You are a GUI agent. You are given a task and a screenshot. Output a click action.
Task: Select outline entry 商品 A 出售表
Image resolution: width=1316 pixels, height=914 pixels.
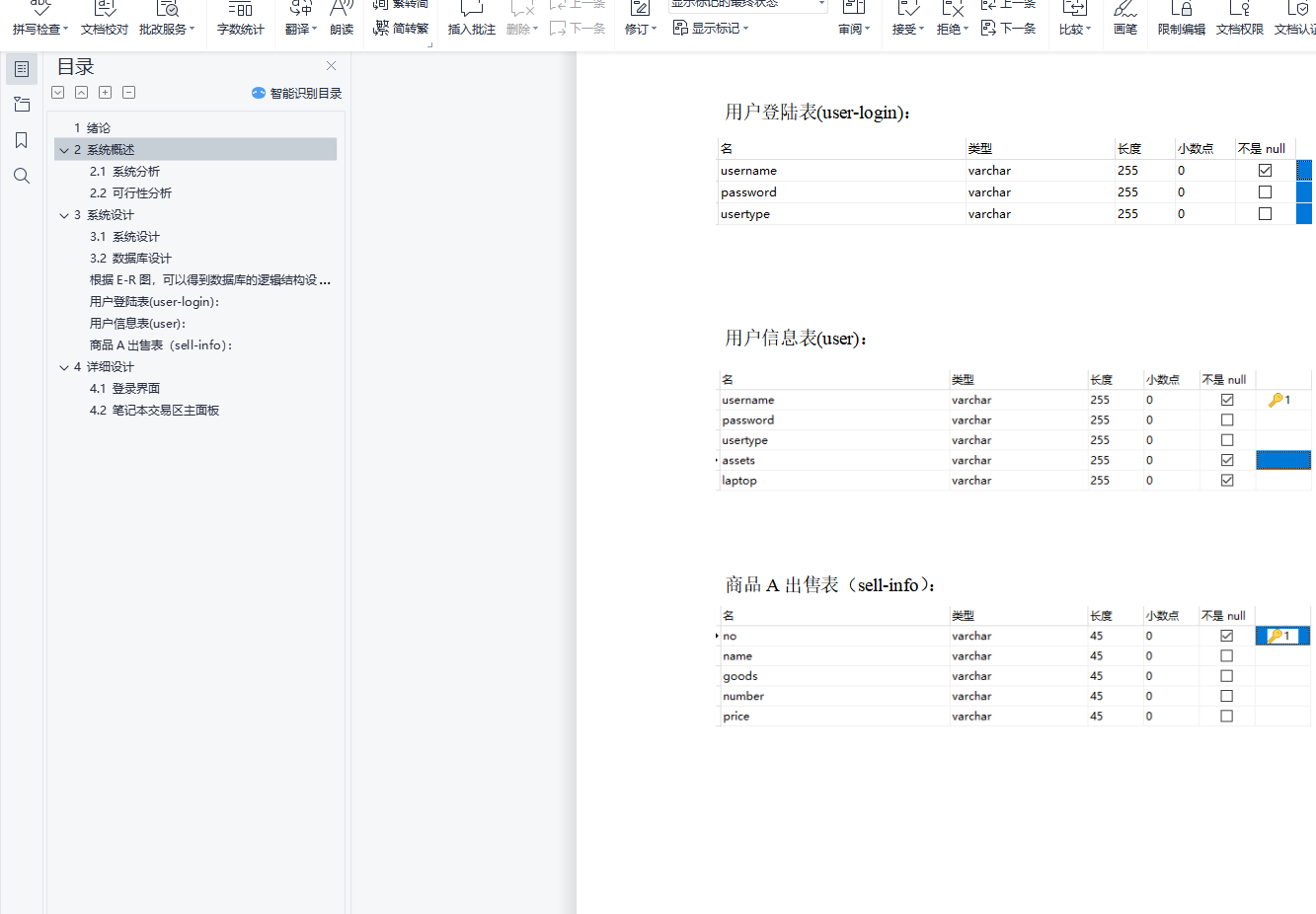coord(161,345)
